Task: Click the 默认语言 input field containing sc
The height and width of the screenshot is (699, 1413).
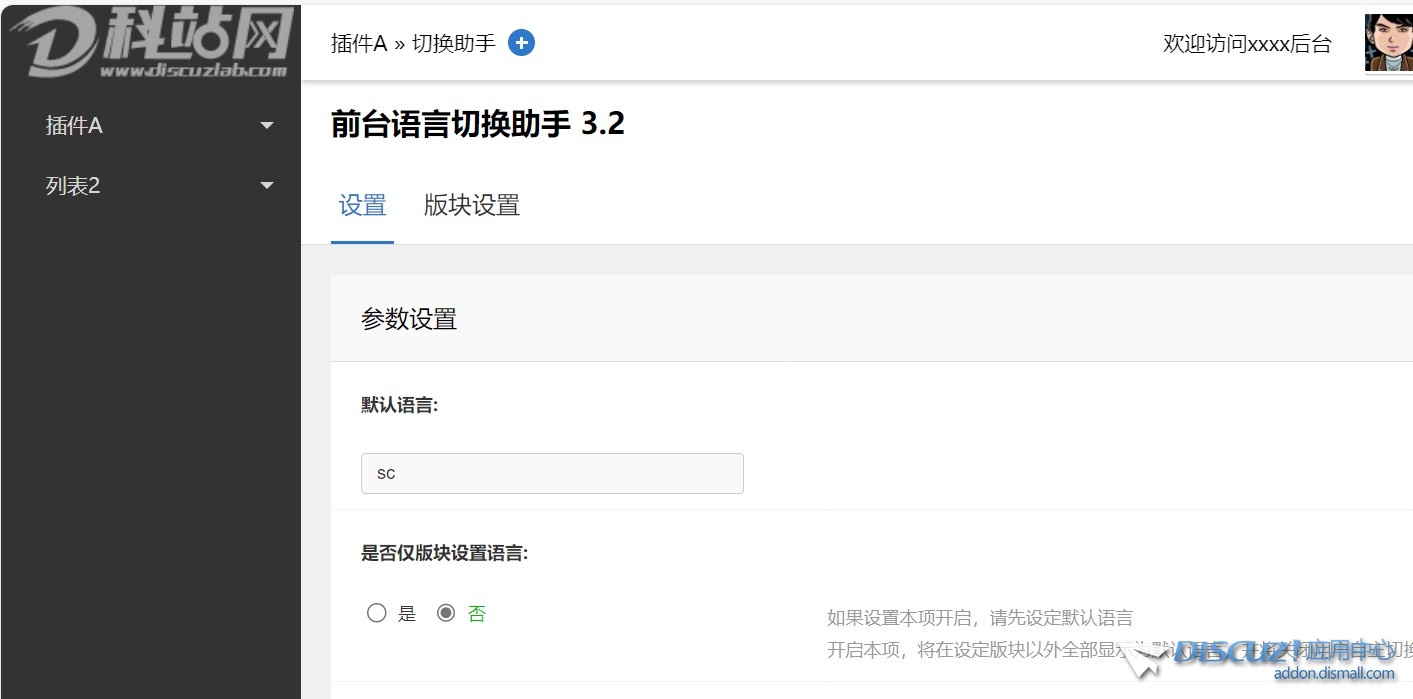Action: (x=552, y=473)
